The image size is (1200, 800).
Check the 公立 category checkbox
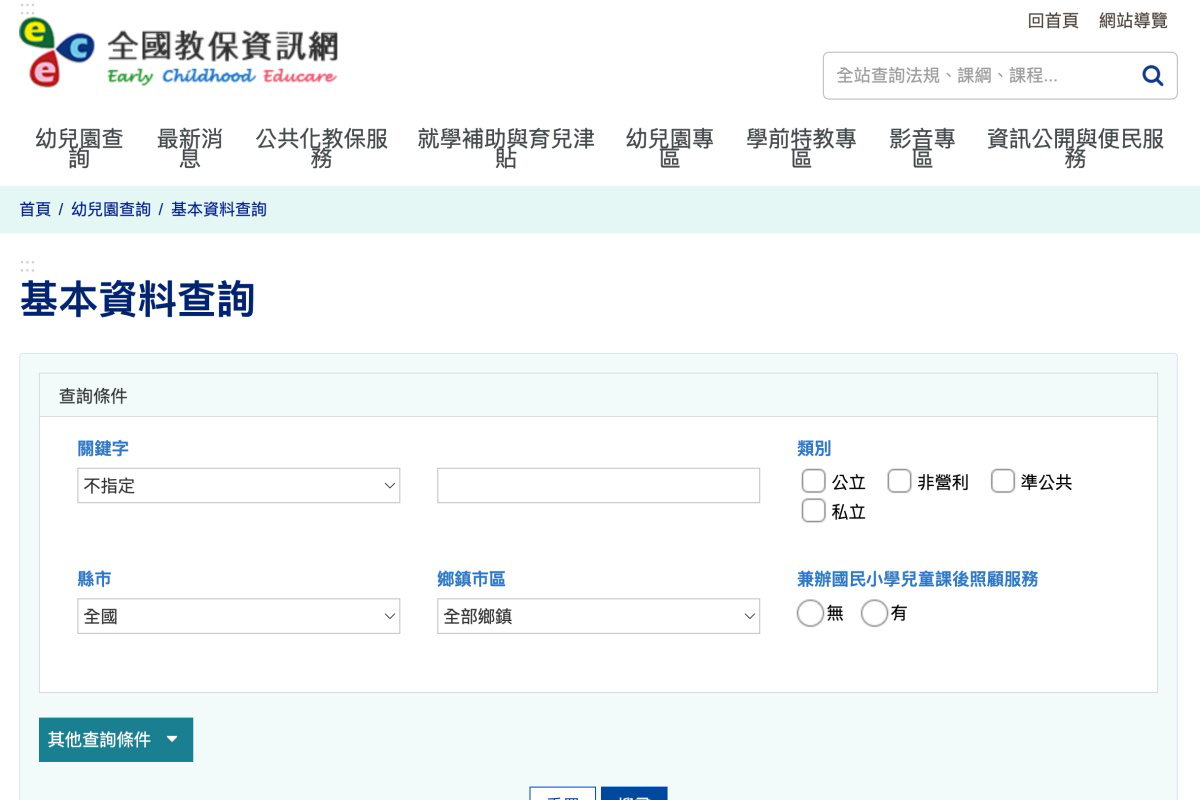[x=813, y=482]
